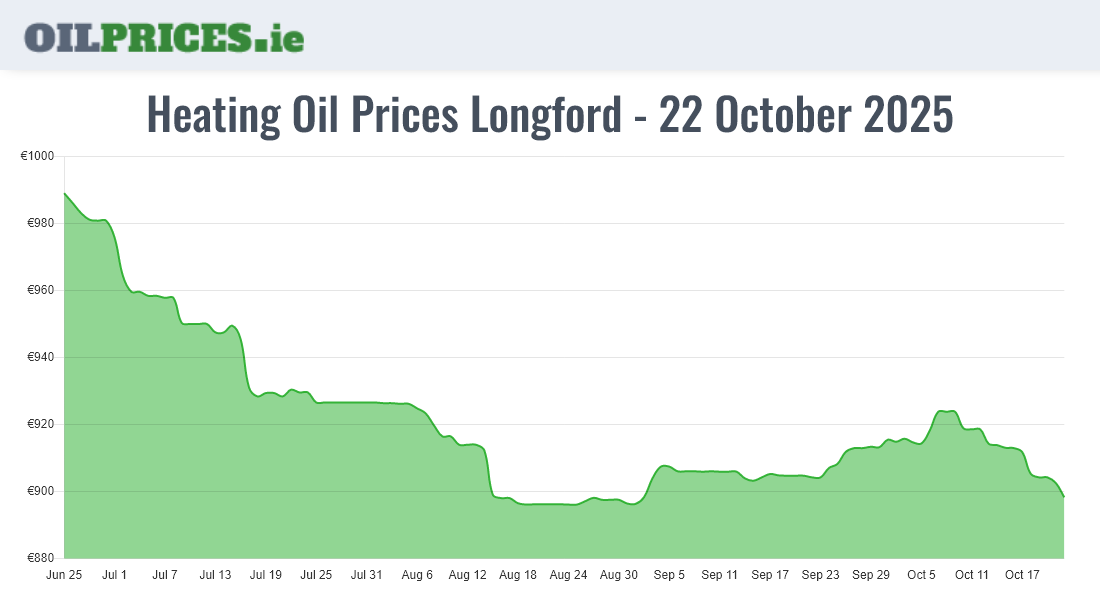Click the €960 y-axis label

point(40,291)
